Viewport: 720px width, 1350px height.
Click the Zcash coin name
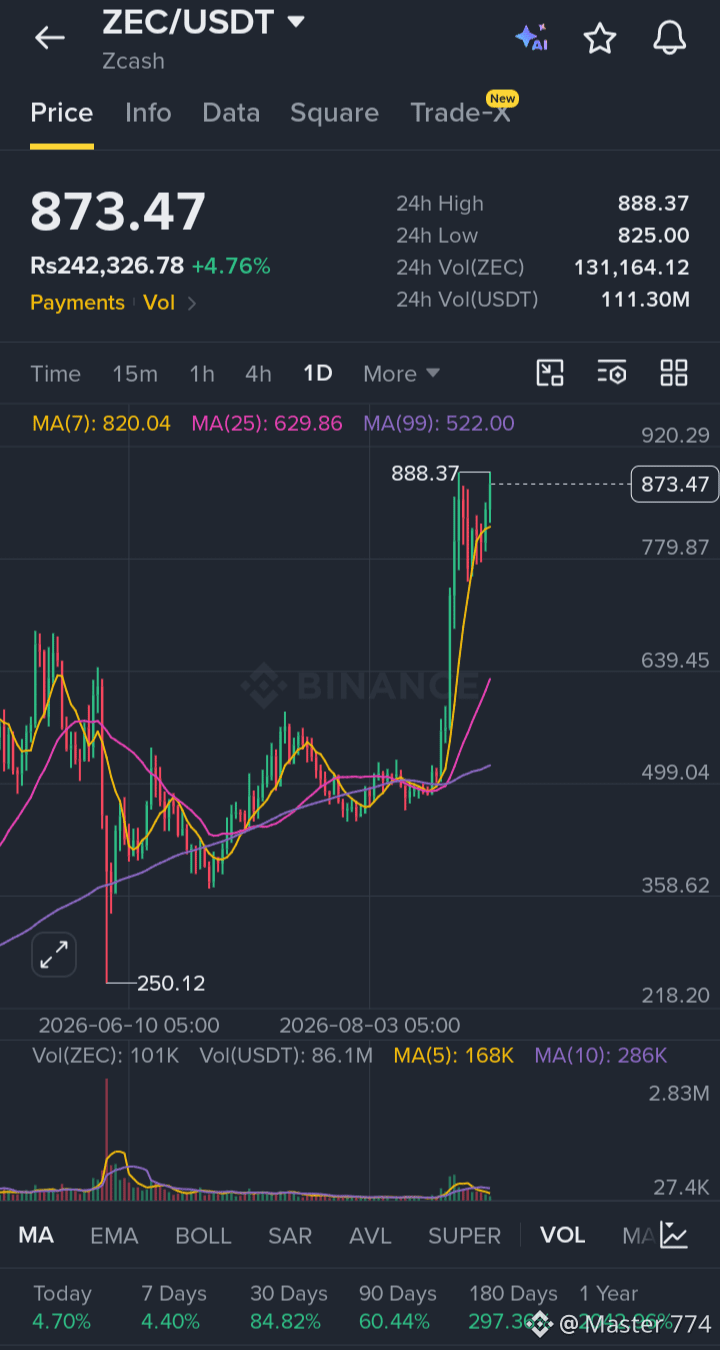[x=133, y=61]
